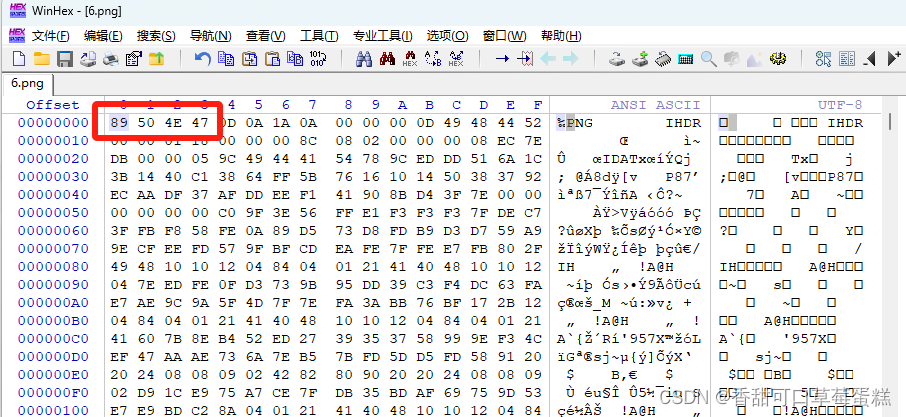This screenshot has height=417, width=906.
Task: Click the Go To Sector arrow icon
Action: pyautogui.click(x=525, y=58)
